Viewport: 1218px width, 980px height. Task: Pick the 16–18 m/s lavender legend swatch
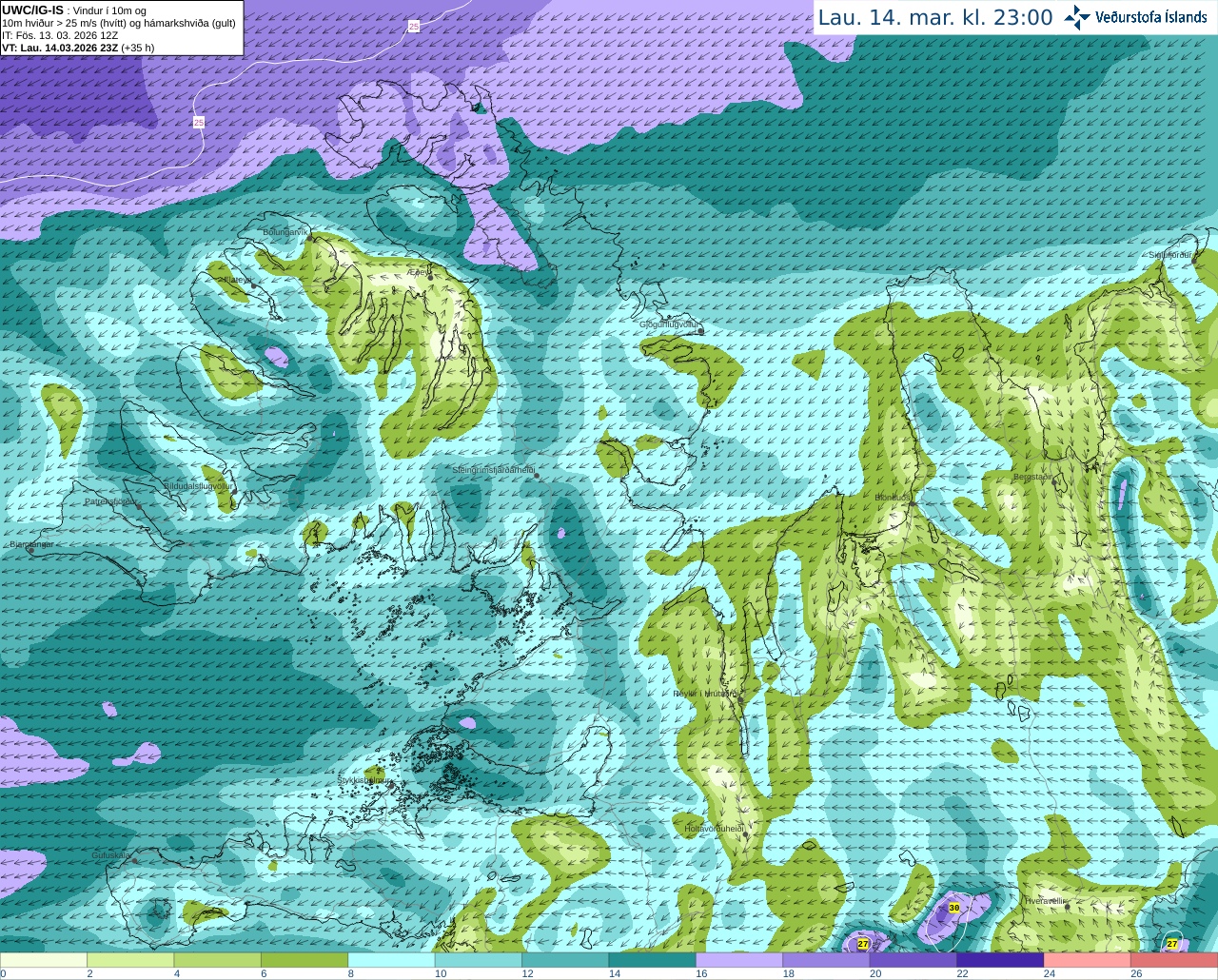[x=739, y=960]
